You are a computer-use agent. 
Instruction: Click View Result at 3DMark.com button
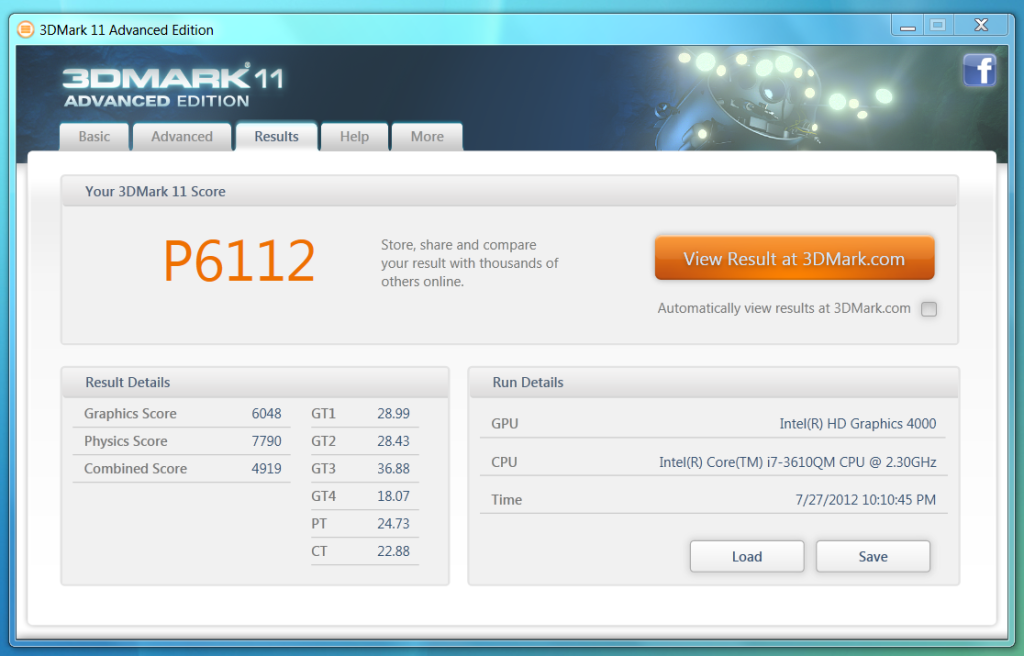tap(794, 259)
